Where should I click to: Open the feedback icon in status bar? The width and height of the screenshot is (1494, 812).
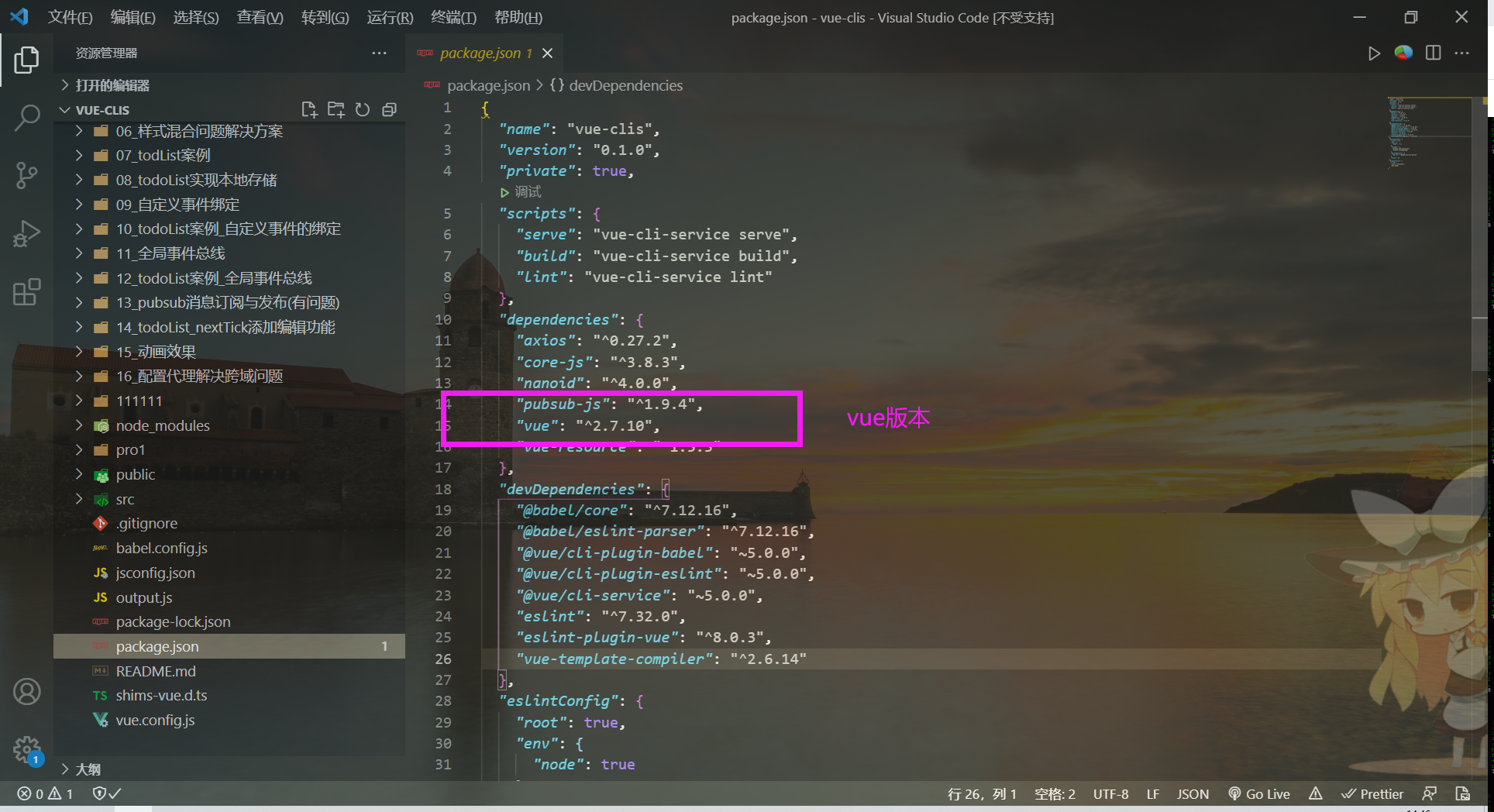tap(1430, 793)
